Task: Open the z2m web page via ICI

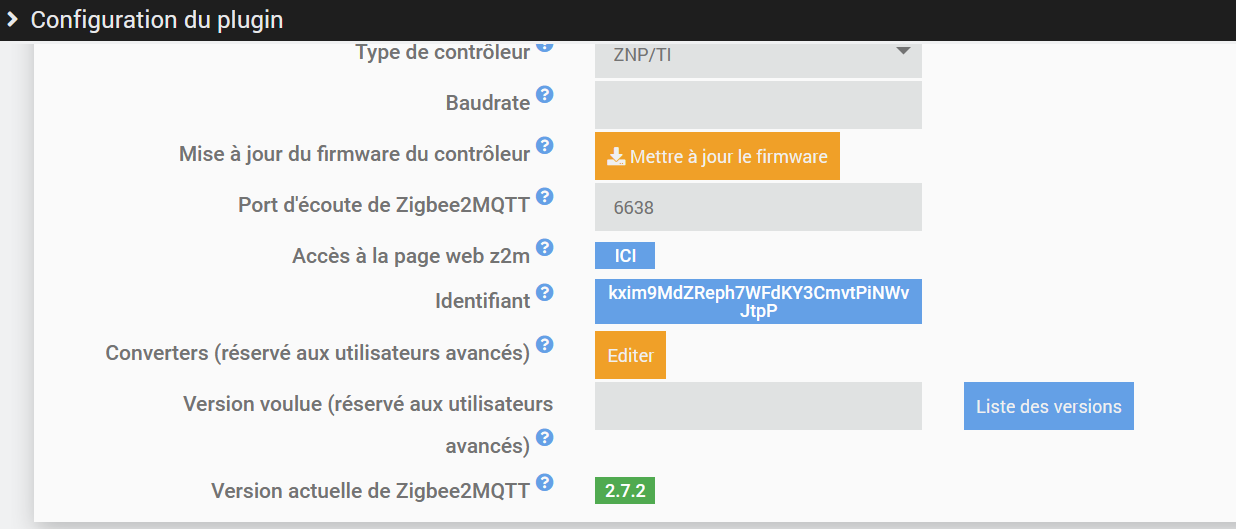Action: (x=625, y=256)
